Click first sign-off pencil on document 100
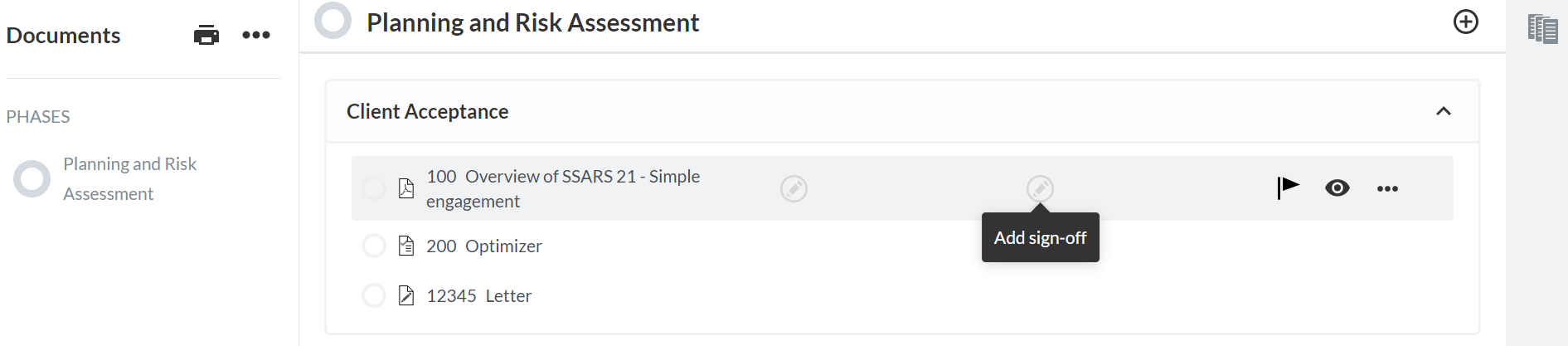The image size is (1568, 346). 794,189
